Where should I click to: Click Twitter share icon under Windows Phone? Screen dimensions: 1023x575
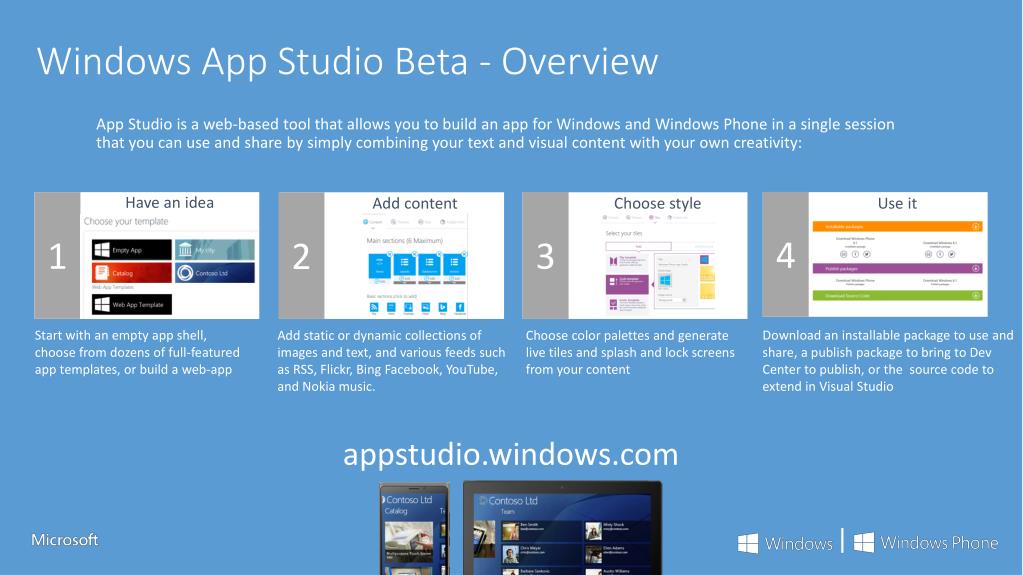[867, 254]
